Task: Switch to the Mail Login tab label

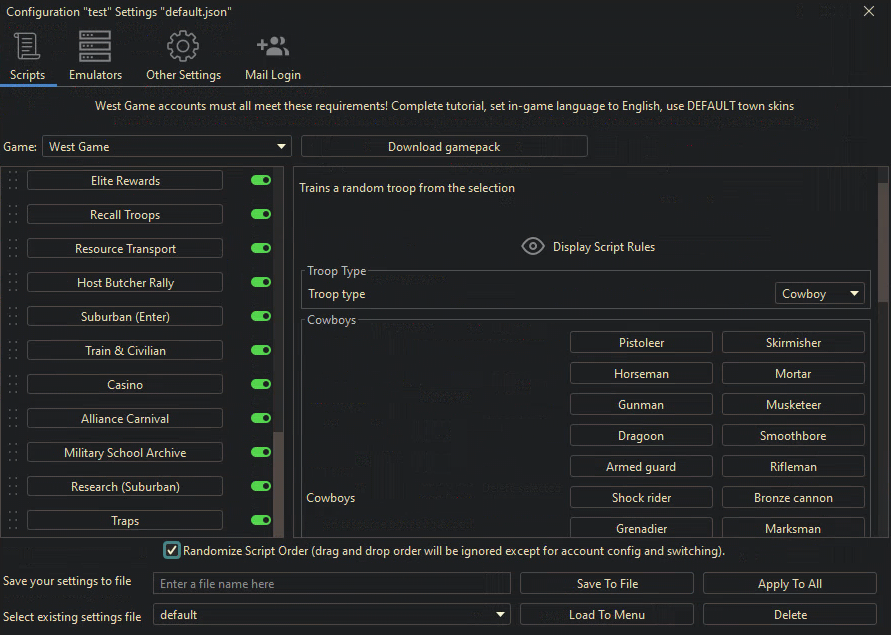Action: point(273,75)
